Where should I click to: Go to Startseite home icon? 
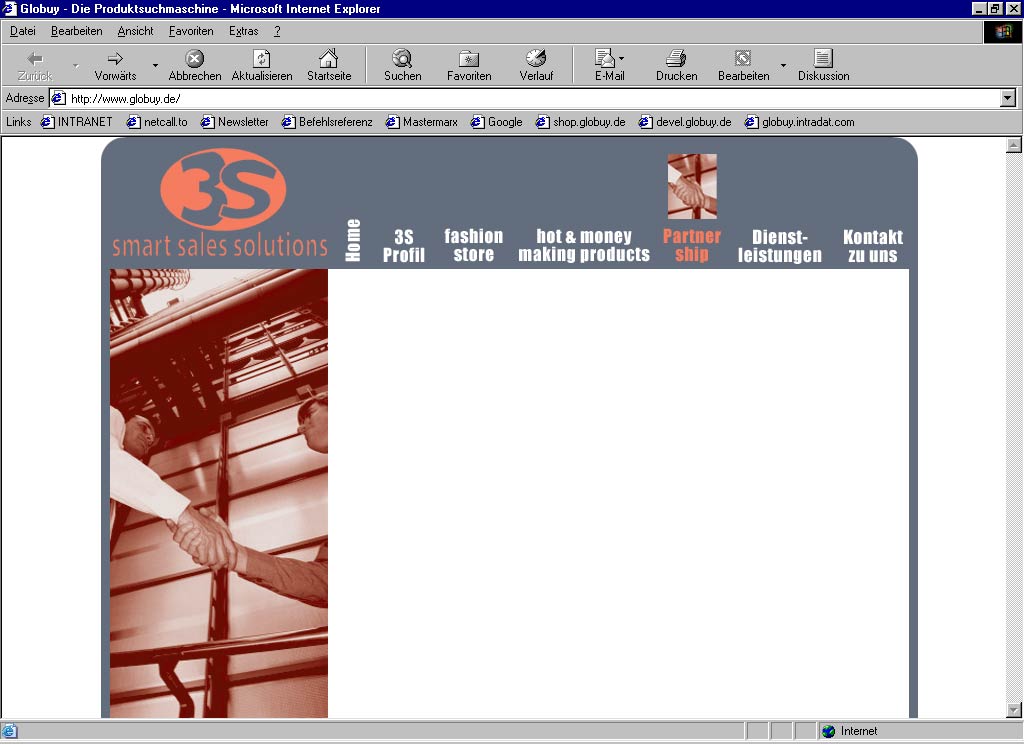pos(328,59)
